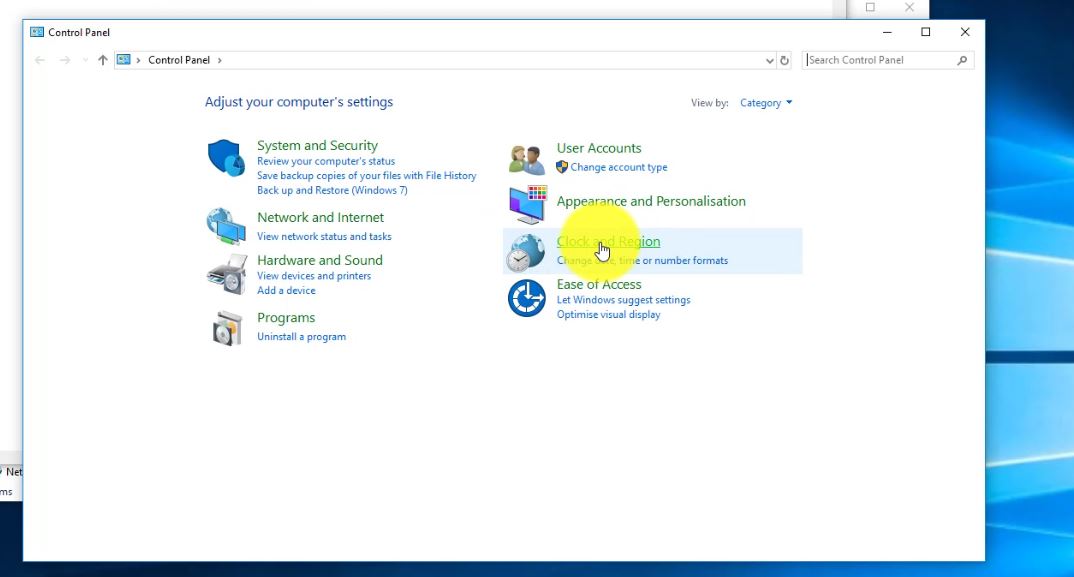Open Appearance and Personalisation category
1074x577 pixels.
coord(651,201)
